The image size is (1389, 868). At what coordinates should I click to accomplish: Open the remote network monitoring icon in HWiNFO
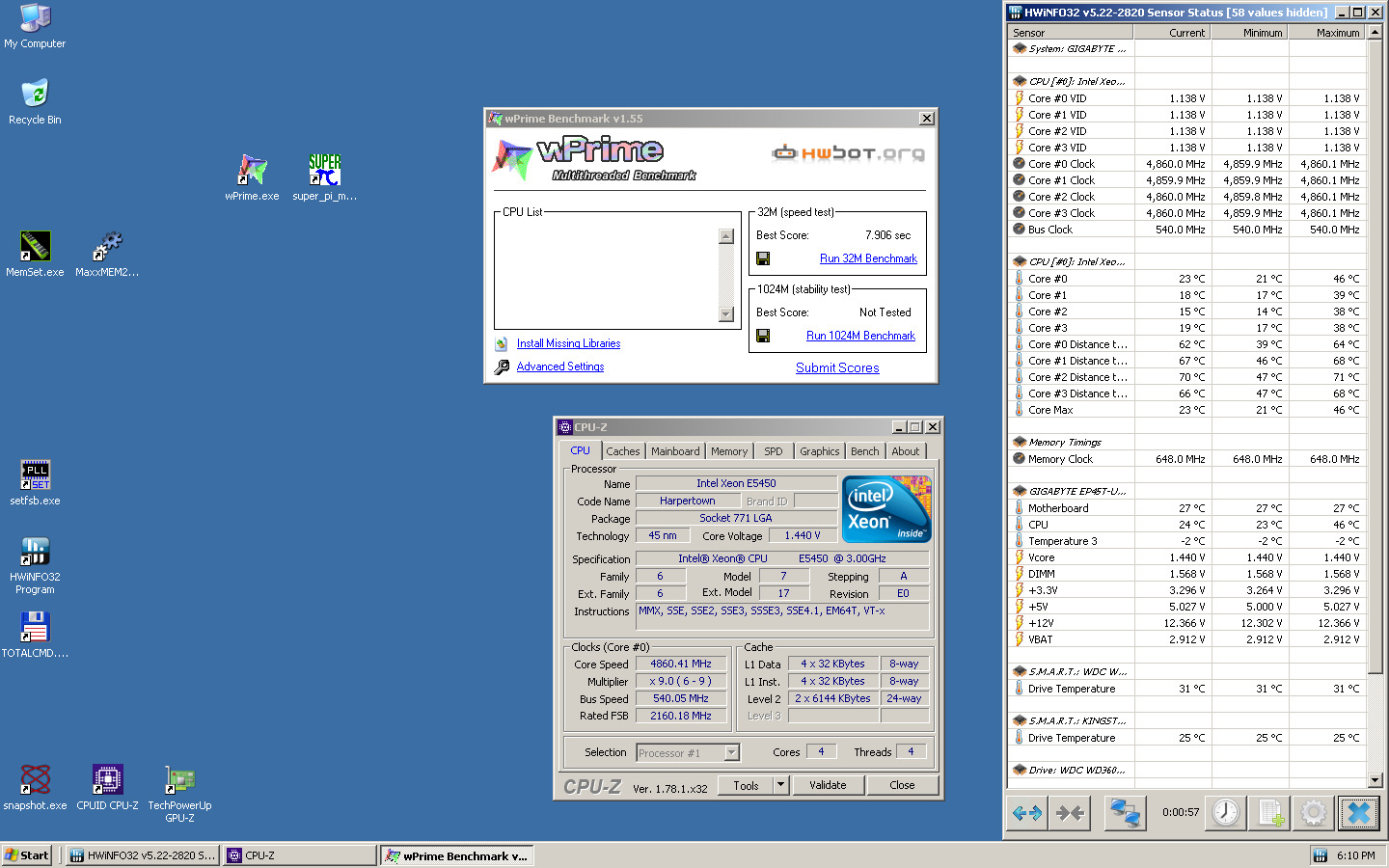[1124, 813]
